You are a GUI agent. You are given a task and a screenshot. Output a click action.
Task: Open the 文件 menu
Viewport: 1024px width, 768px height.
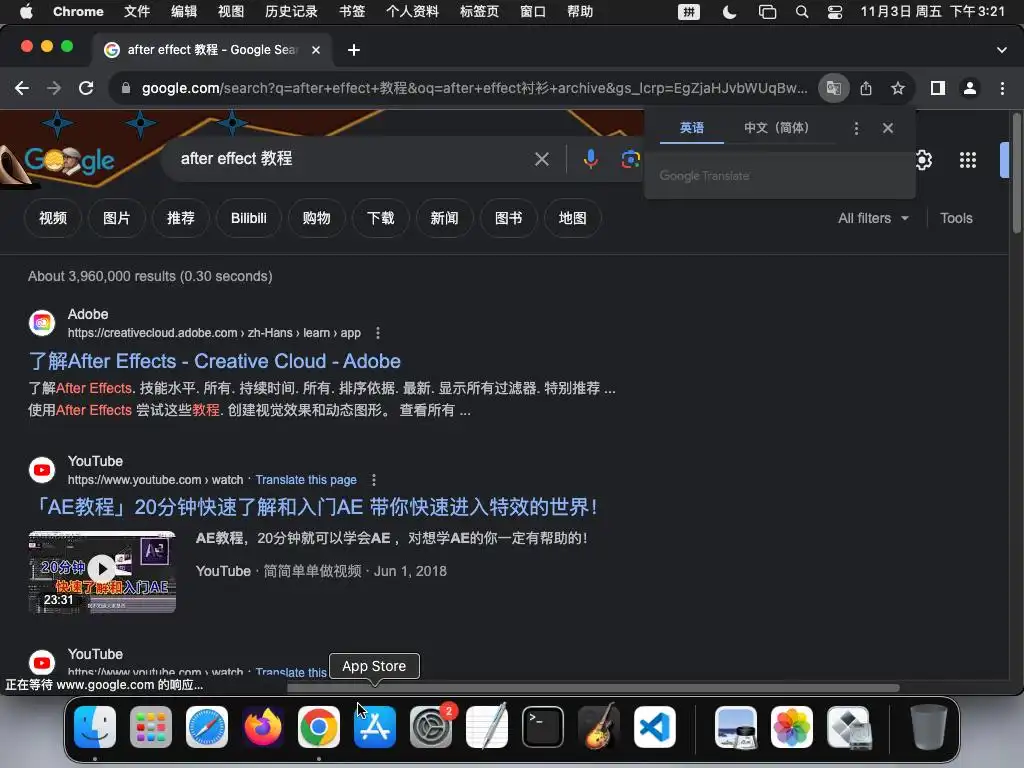[136, 12]
